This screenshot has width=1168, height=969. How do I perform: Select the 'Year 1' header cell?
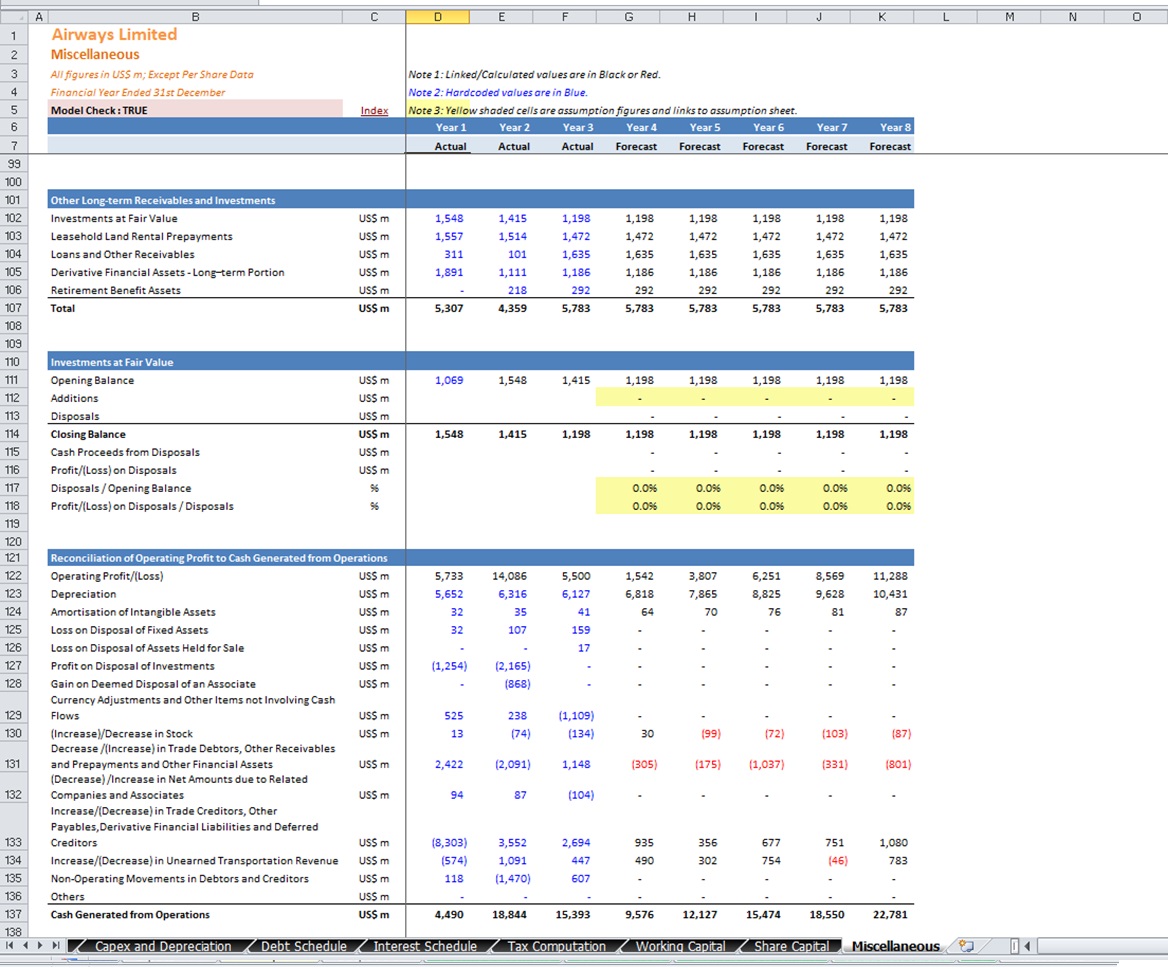pyautogui.click(x=437, y=127)
